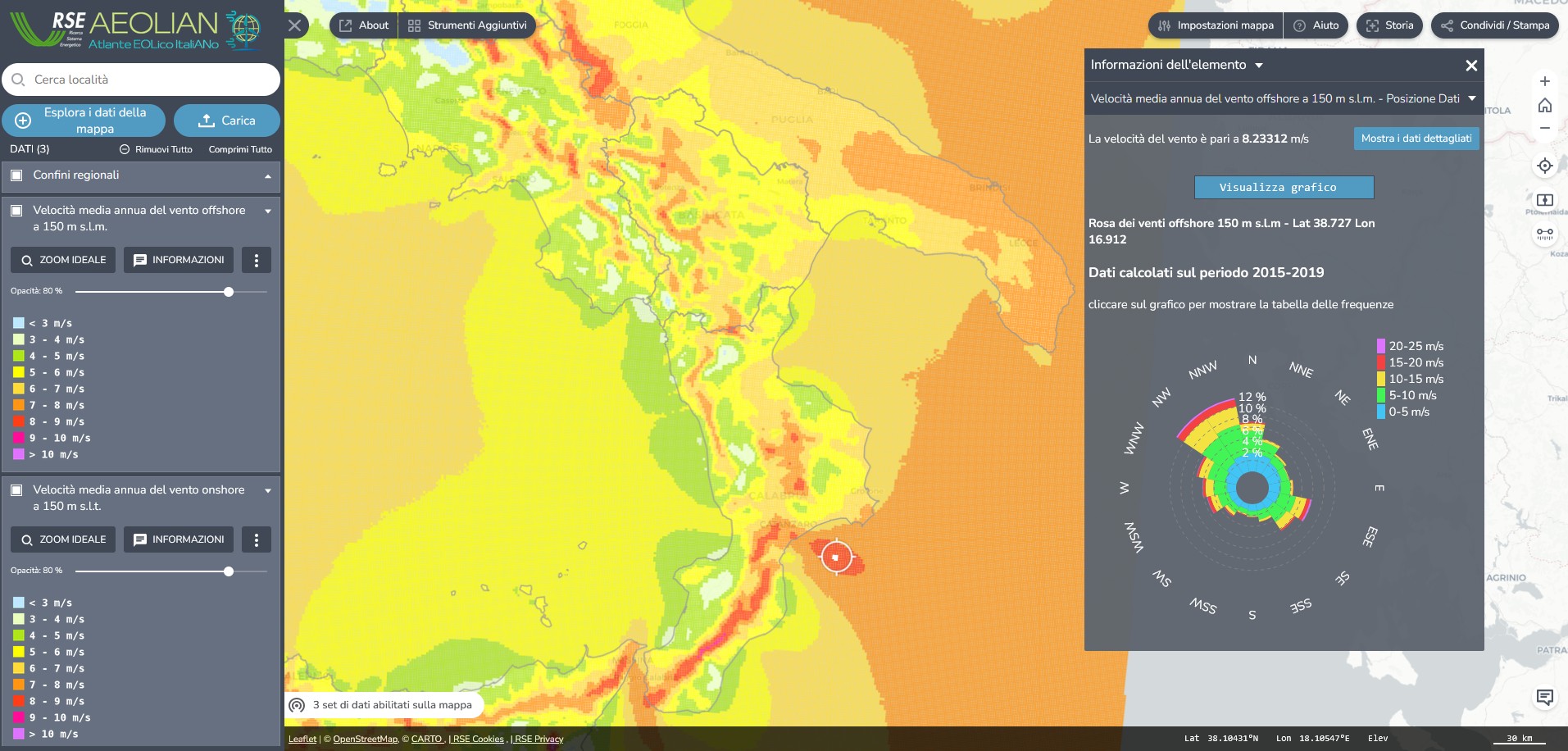Collapse the Confini regionali section
This screenshot has width=1568, height=751.
[268, 176]
